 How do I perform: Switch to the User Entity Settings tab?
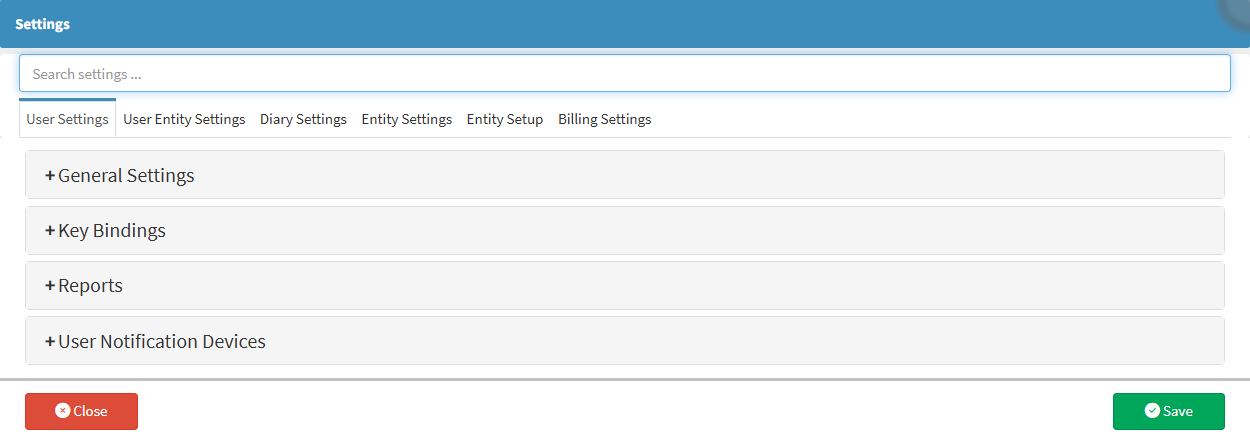184,119
